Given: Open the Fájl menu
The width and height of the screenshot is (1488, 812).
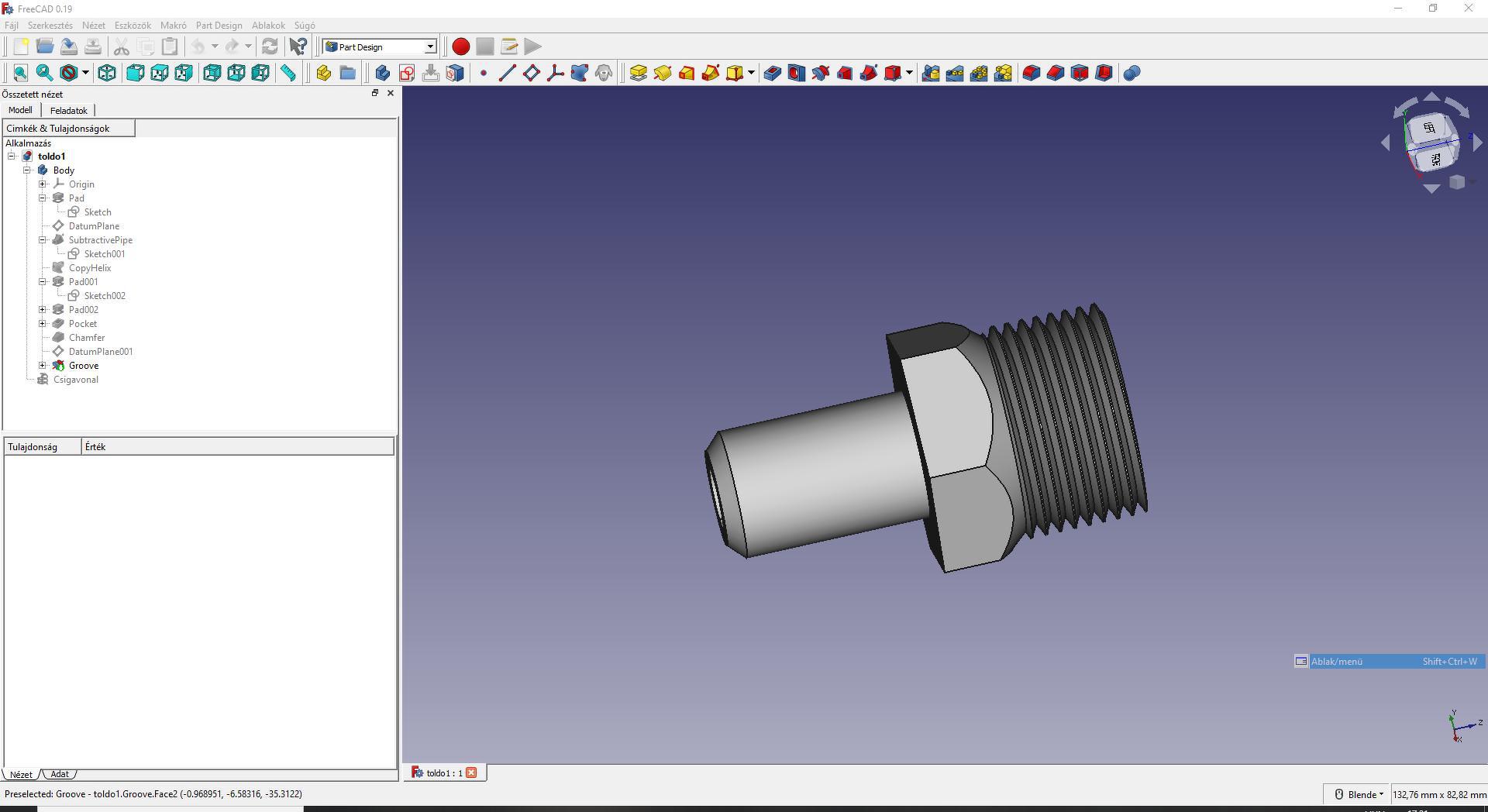Looking at the screenshot, I should click(x=12, y=26).
